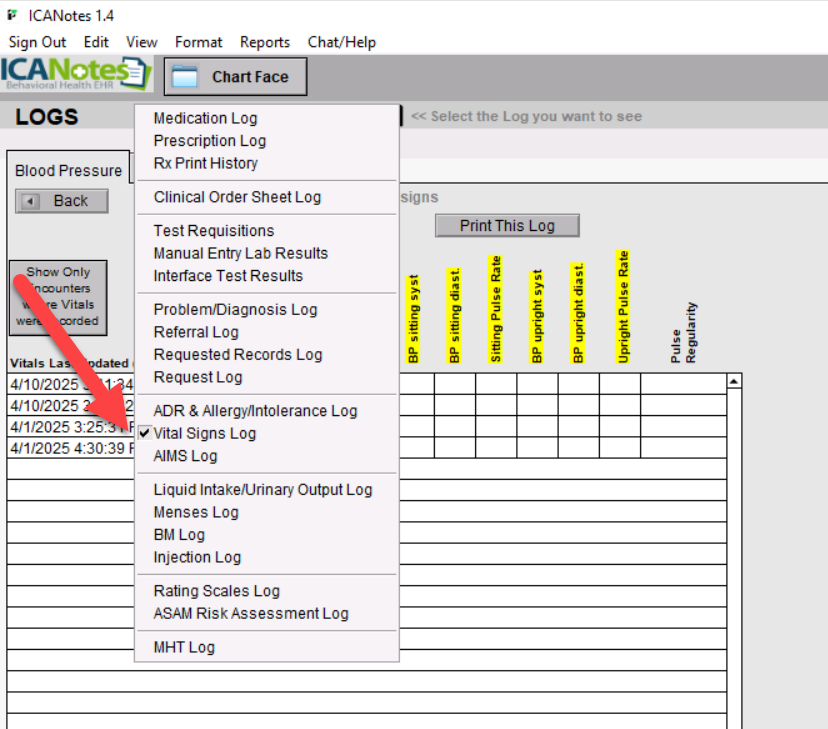Select the Blood Pressure tab
The width and height of the screenshot is (828, 729).
pos(68,171)
